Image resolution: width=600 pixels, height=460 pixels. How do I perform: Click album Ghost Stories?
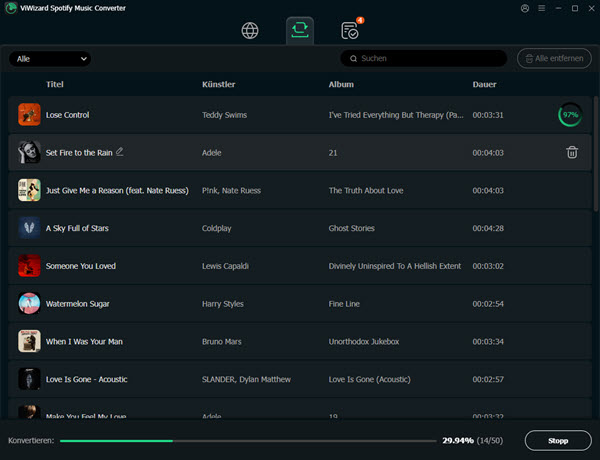[x=351, y=228]
